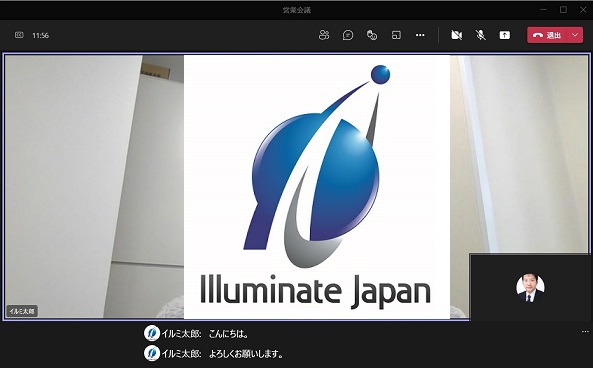Open caption settings ellipsis at bottom right
The height and width of the screenshot is (368, 593).
tap(585, 332)
